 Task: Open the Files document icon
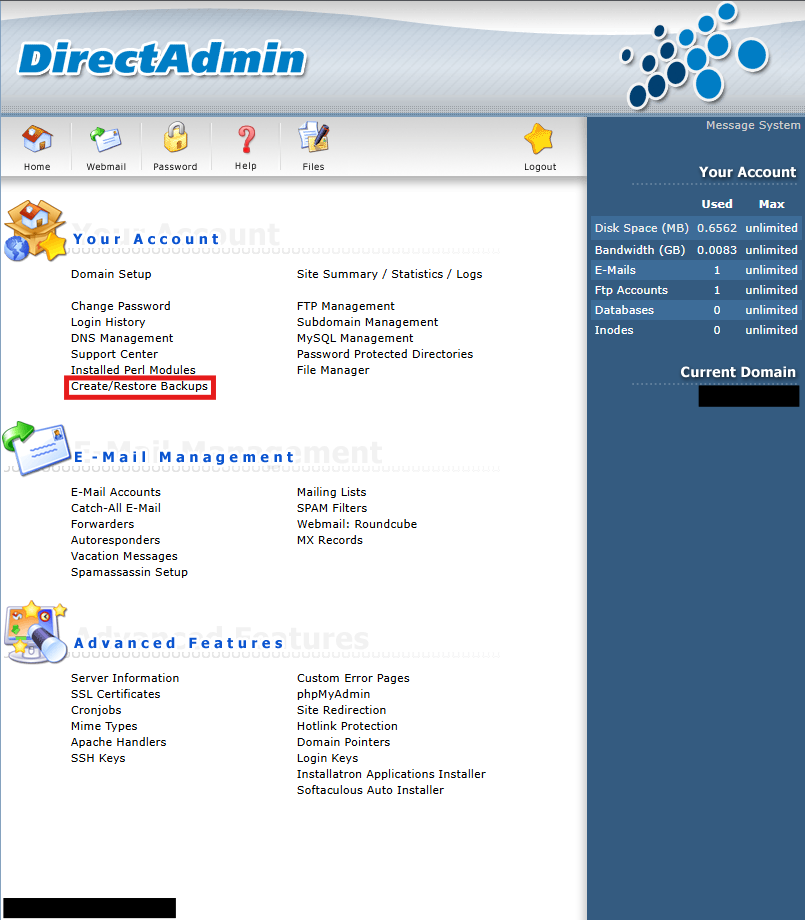pyautogui.click(x=313, y=137)
